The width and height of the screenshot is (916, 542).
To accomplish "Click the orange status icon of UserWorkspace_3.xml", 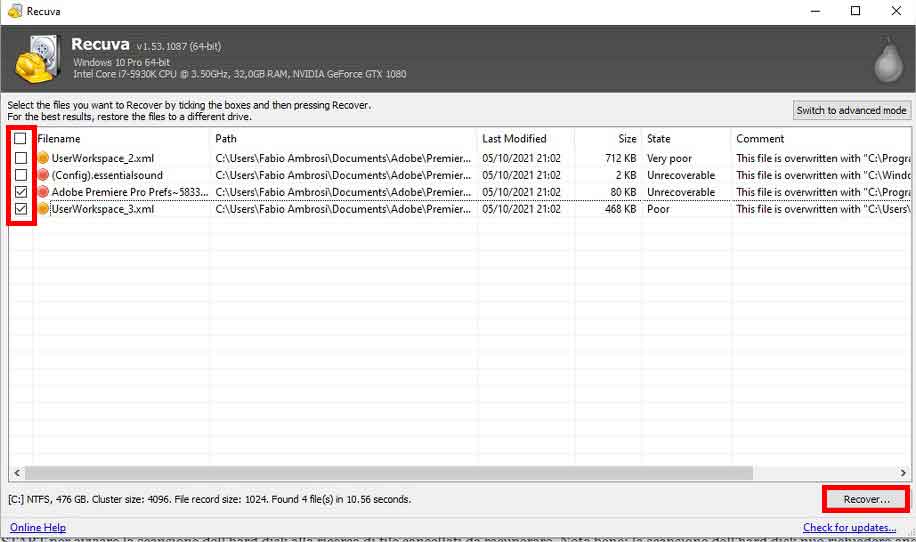I will click(43, 209).
